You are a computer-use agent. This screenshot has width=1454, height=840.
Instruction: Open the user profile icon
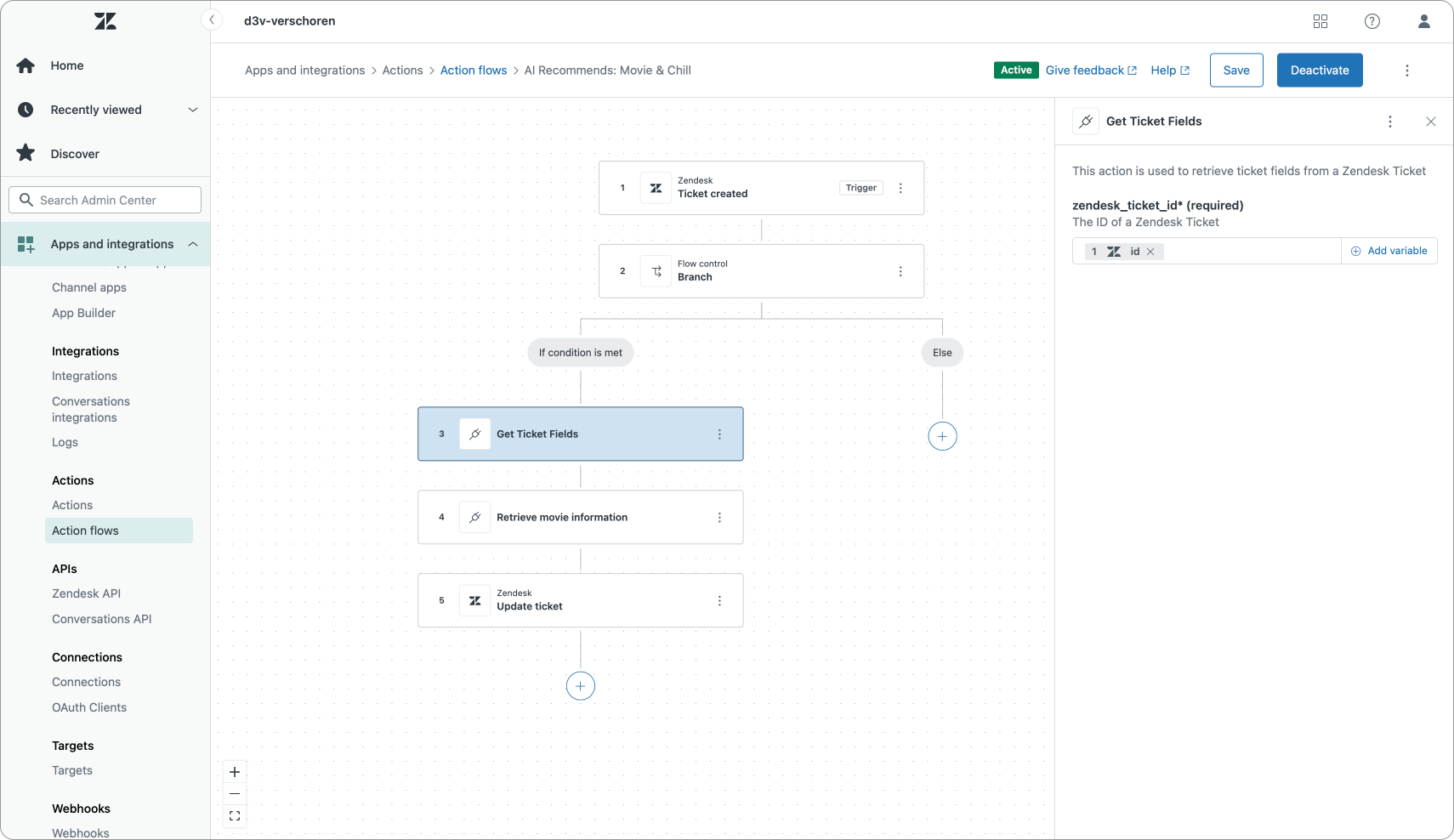1424,21
